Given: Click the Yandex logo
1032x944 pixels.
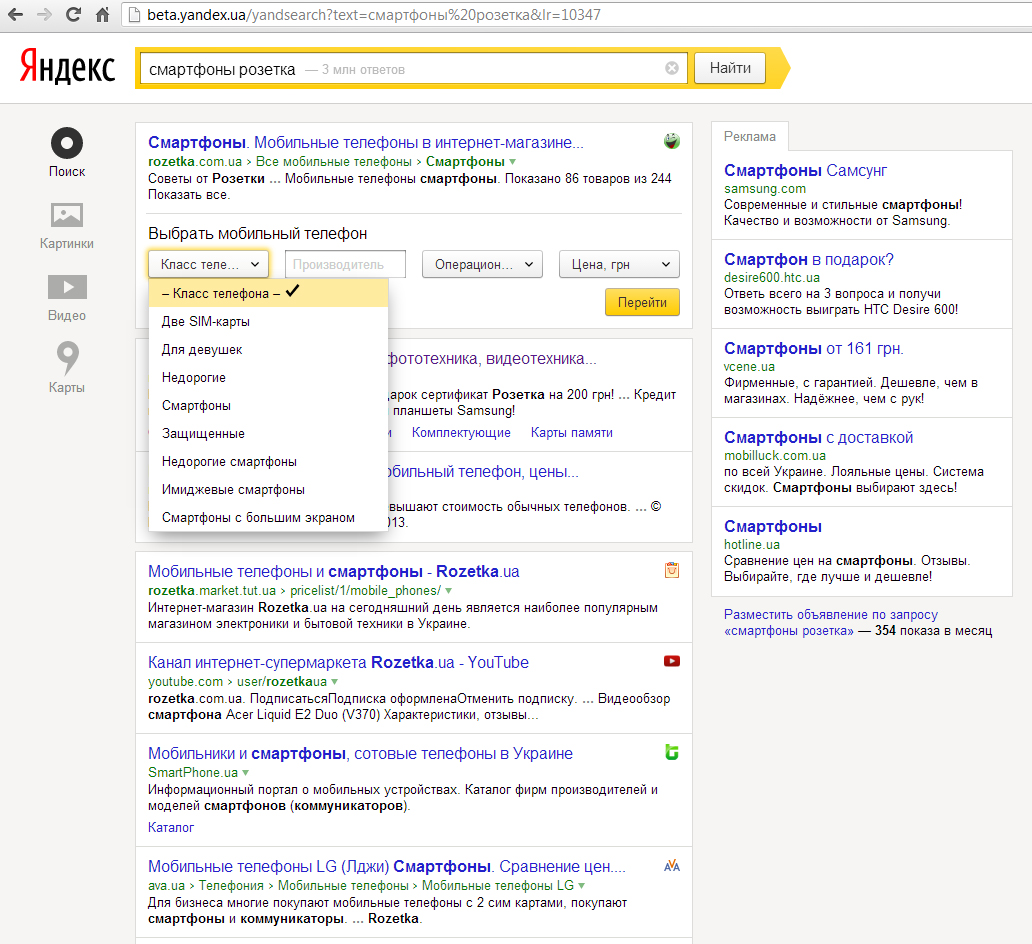Looking at the screenshot, I should (x=67, y=68).
